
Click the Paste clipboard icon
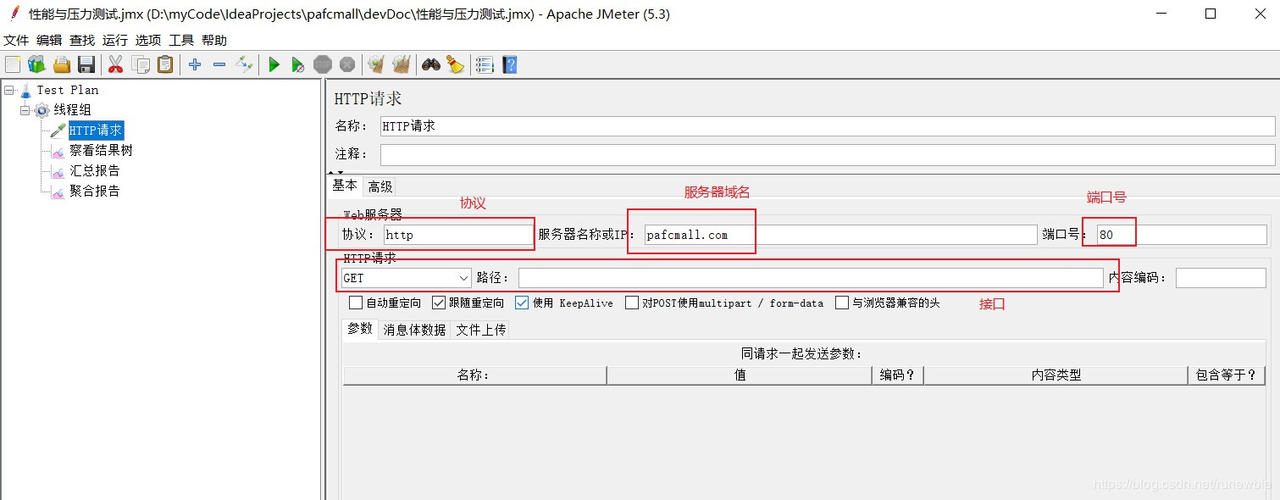click(165, 65)
